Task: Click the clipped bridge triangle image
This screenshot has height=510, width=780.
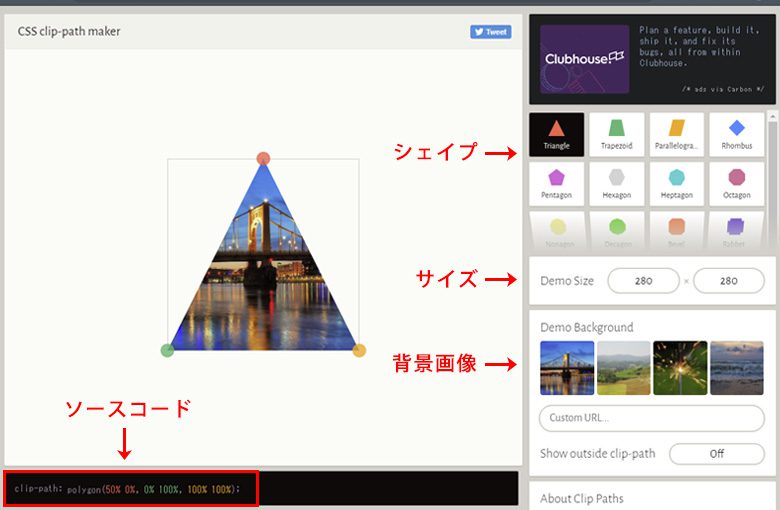Action: click(x=263, y=269)
